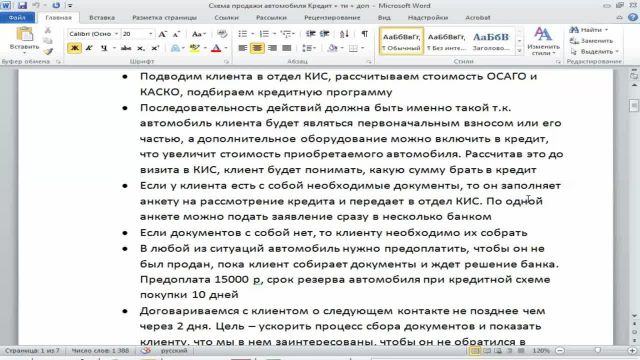Align text to the right

tap(272, 48)
